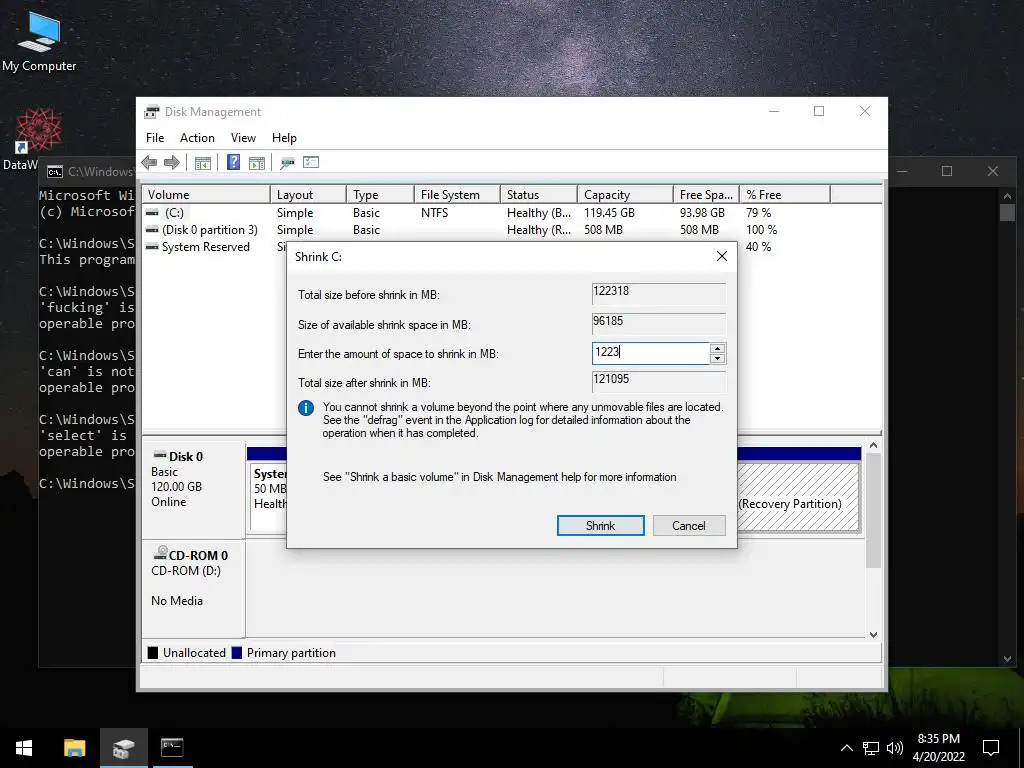This screenshot has height=768, width=1024.
Task: Click the Forward arrow in Disk Management toolbar
Action: tap(172, 163)
